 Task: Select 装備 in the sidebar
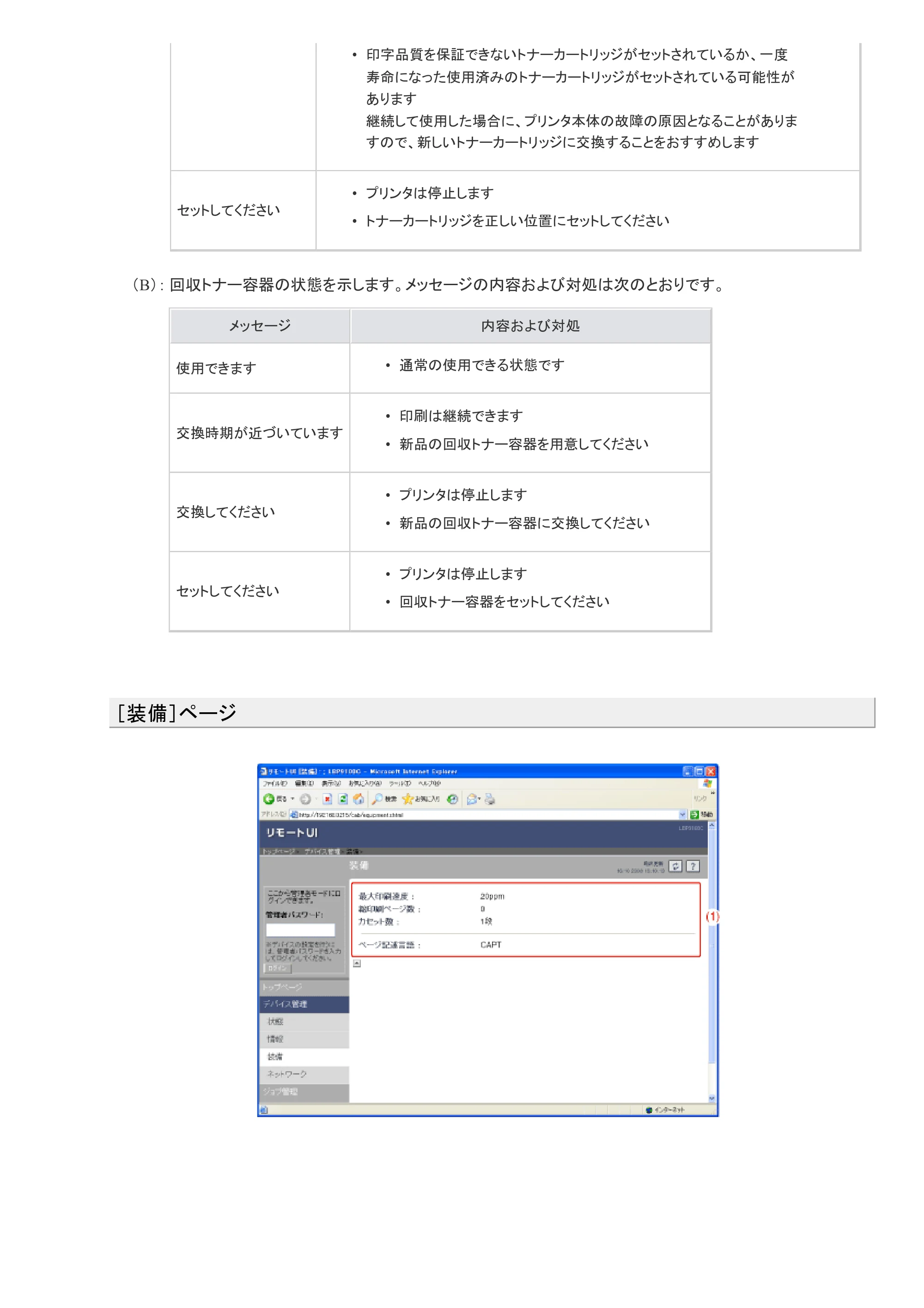[304, 1057]
